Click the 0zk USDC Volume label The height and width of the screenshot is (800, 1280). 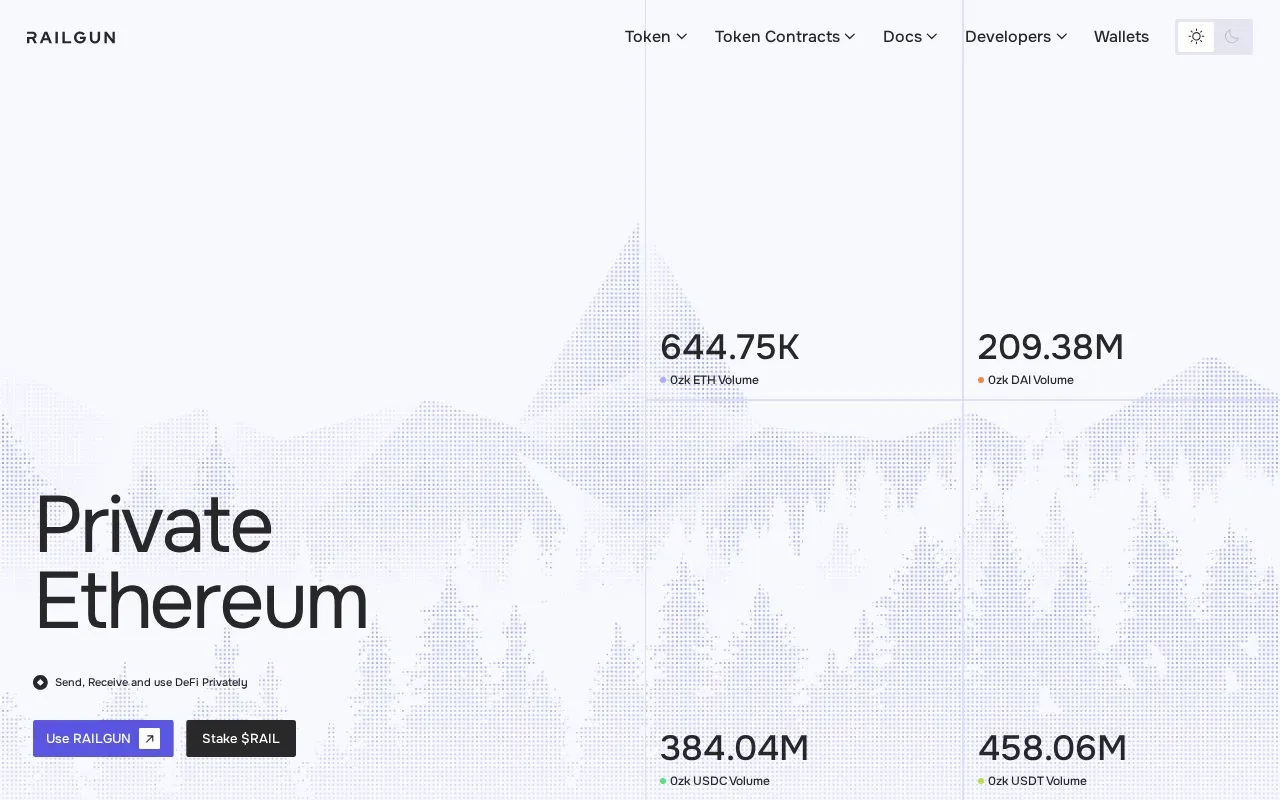(720, 781)
